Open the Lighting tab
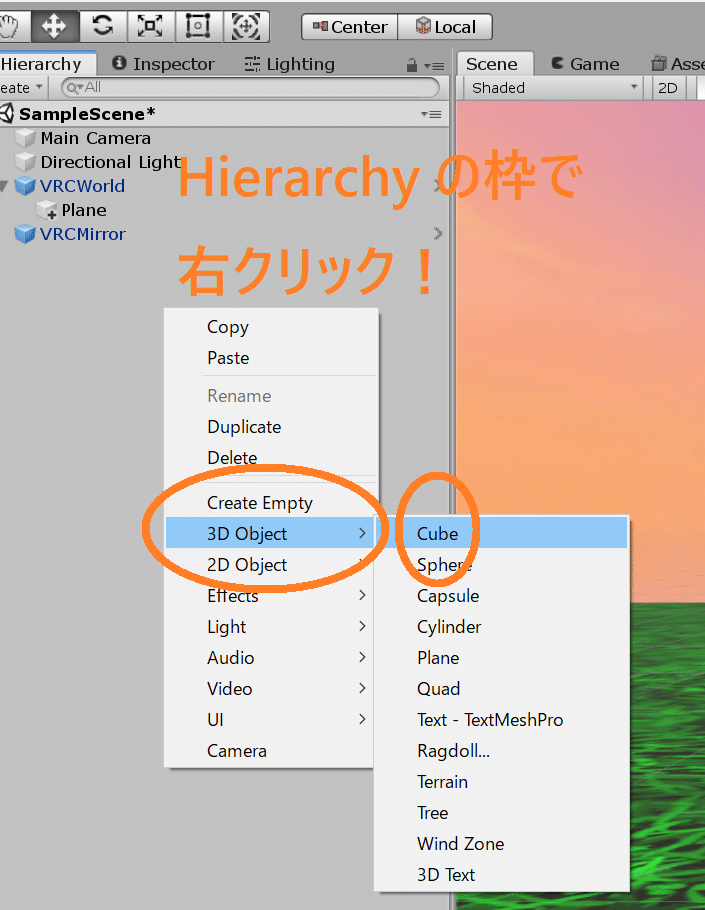 coord(289,64)
